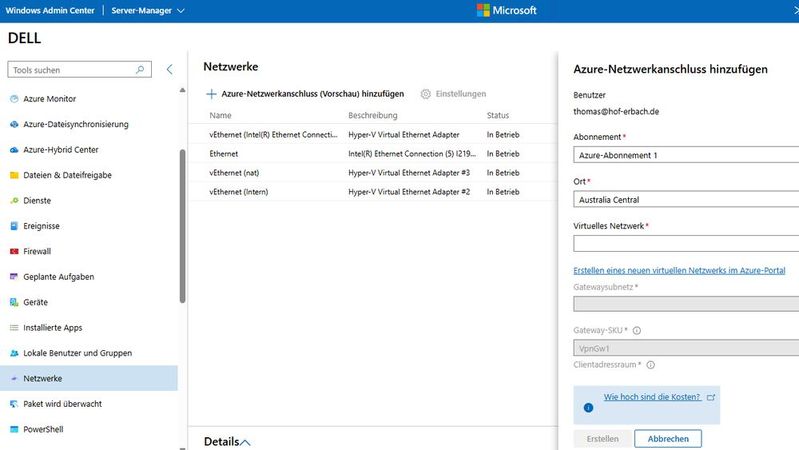799x450 pixels.
Task: Select the vEthernet (Intern) row
Action: (373, 192)
